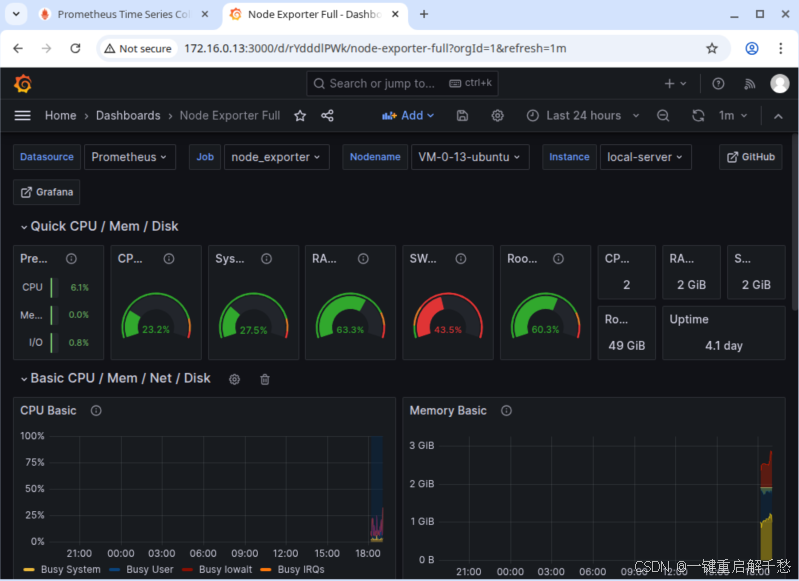Click the Not secure site info chip

[x=138, y=48]
